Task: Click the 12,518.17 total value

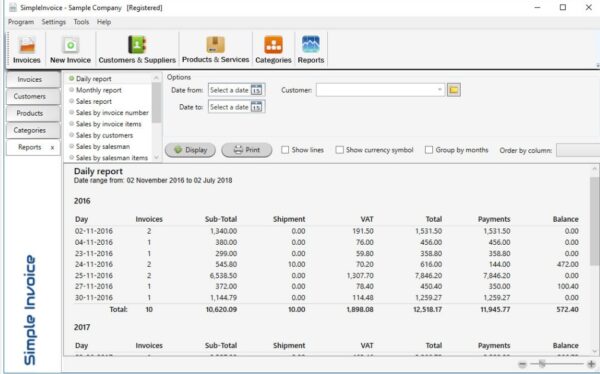Action: [x=427, y=309]
